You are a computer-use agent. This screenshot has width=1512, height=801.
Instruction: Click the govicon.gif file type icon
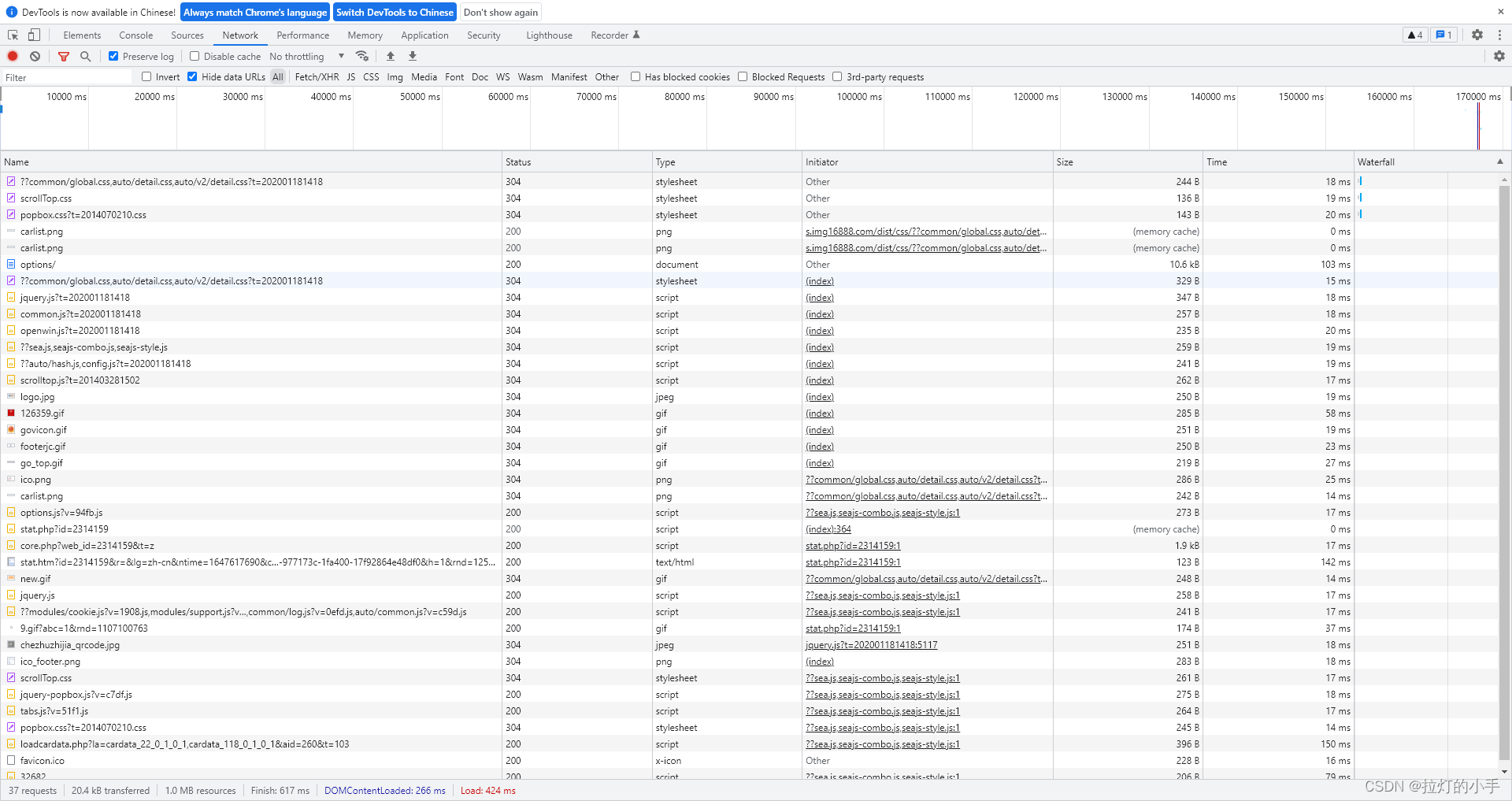pyautogui.click(x=11, y=429)
